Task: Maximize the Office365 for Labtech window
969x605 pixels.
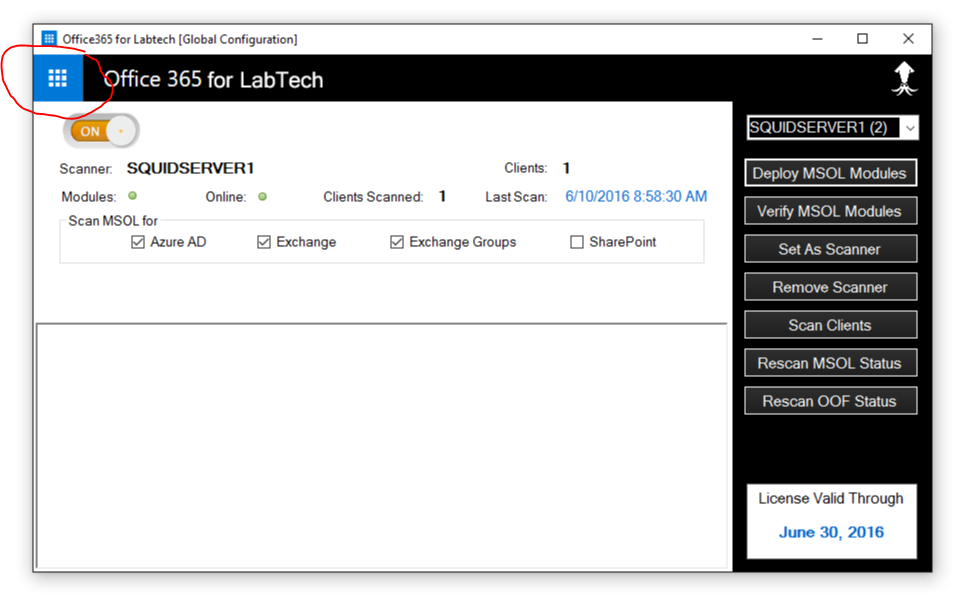Action: [863, 39]
